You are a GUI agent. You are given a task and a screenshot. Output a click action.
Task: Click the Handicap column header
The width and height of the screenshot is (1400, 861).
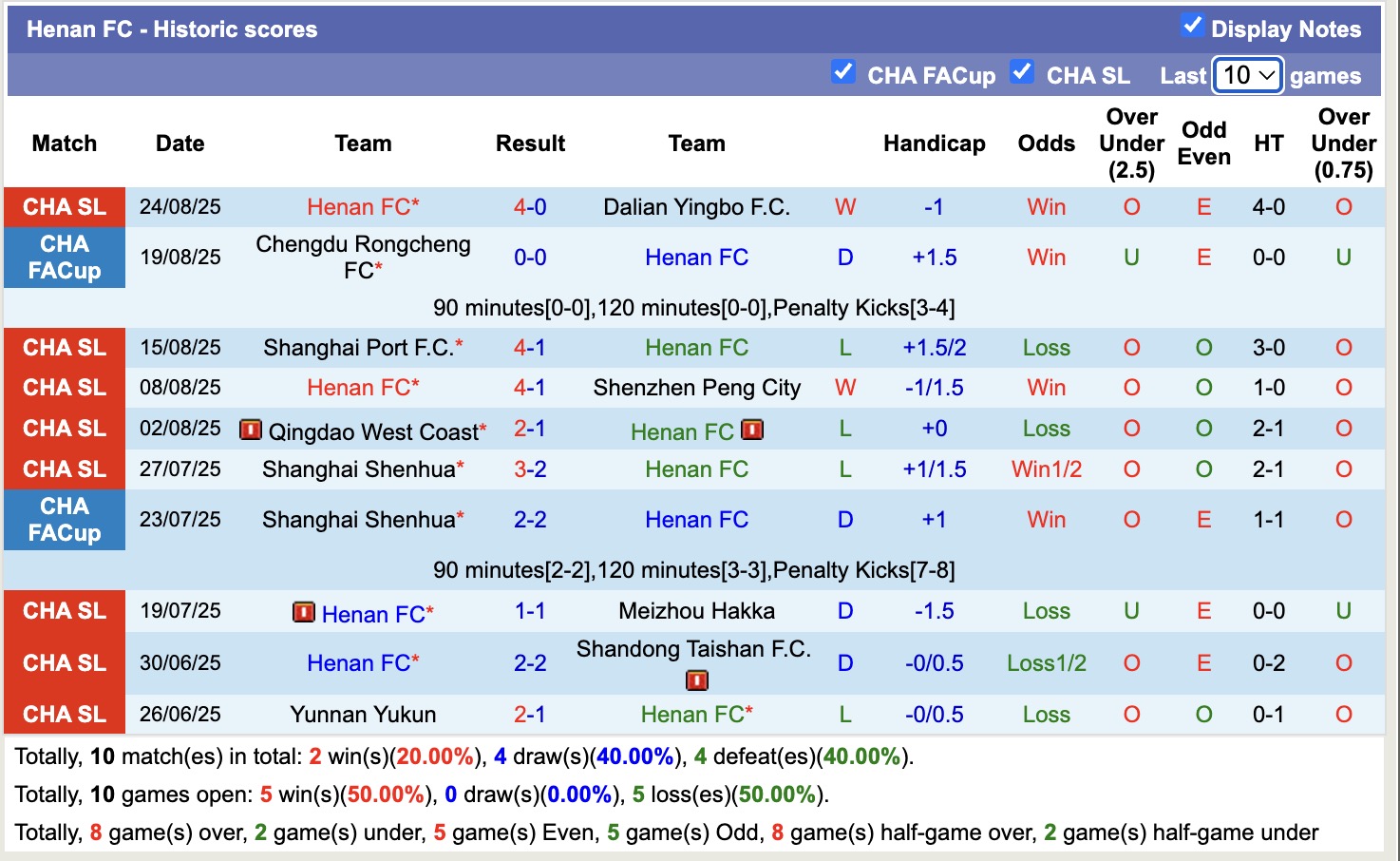point(935,143)
